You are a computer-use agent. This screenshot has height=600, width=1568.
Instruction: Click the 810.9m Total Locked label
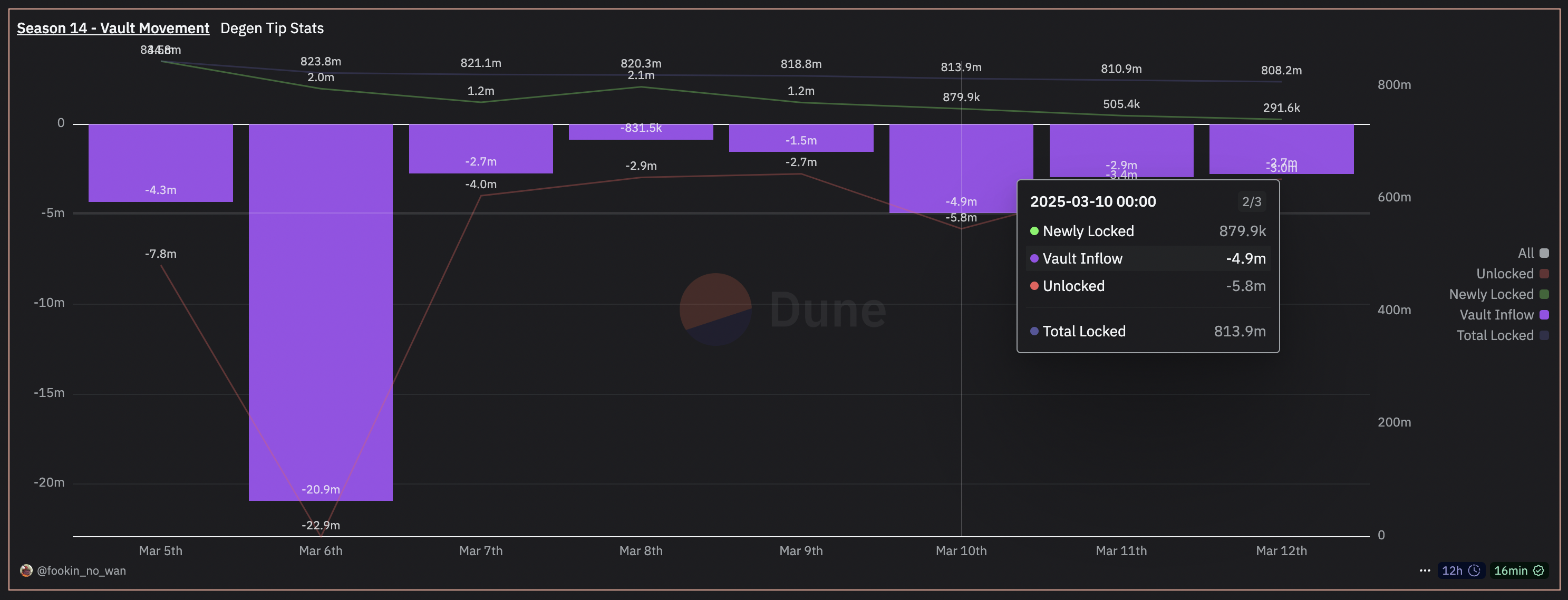coord(1121,69)
